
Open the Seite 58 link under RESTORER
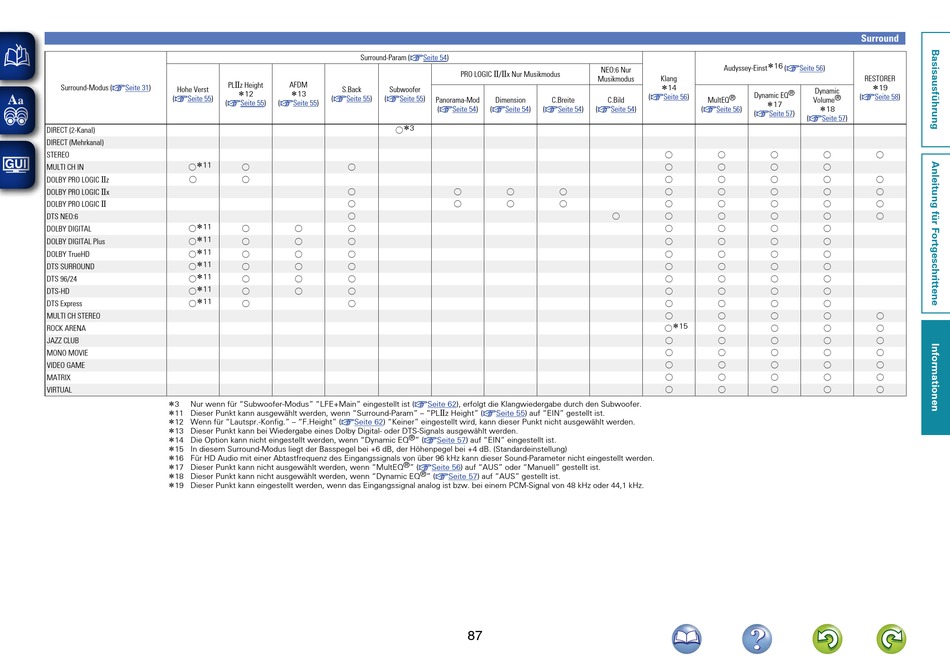(x=886, y=97)
